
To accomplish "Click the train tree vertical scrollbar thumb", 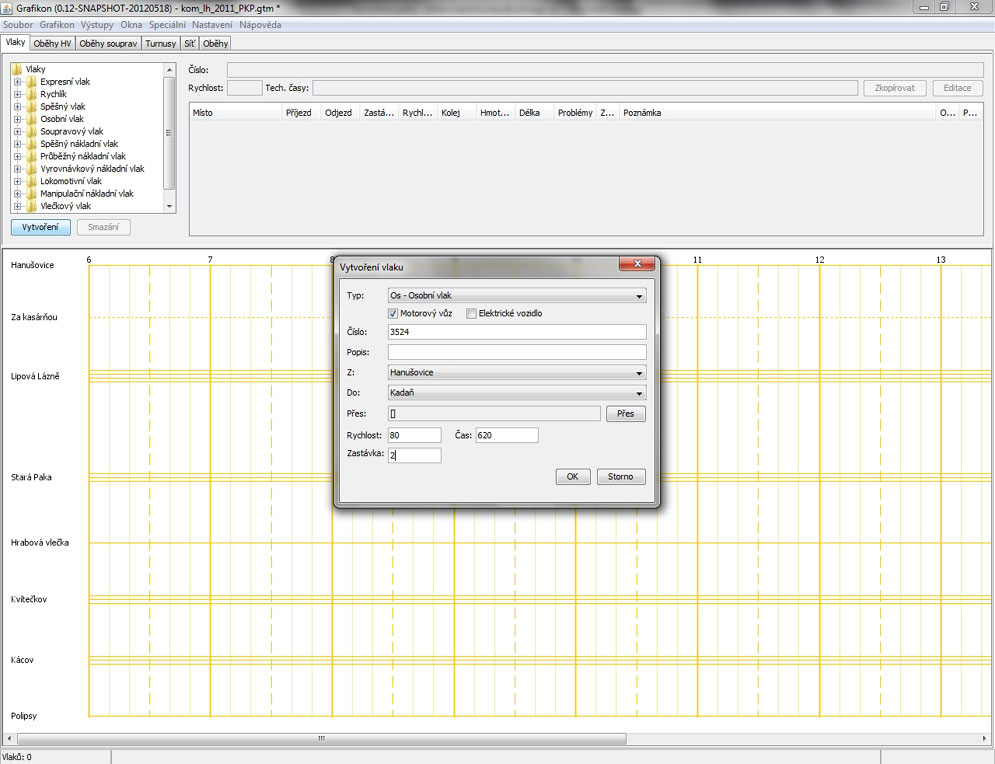I will (x=169, y=133).
